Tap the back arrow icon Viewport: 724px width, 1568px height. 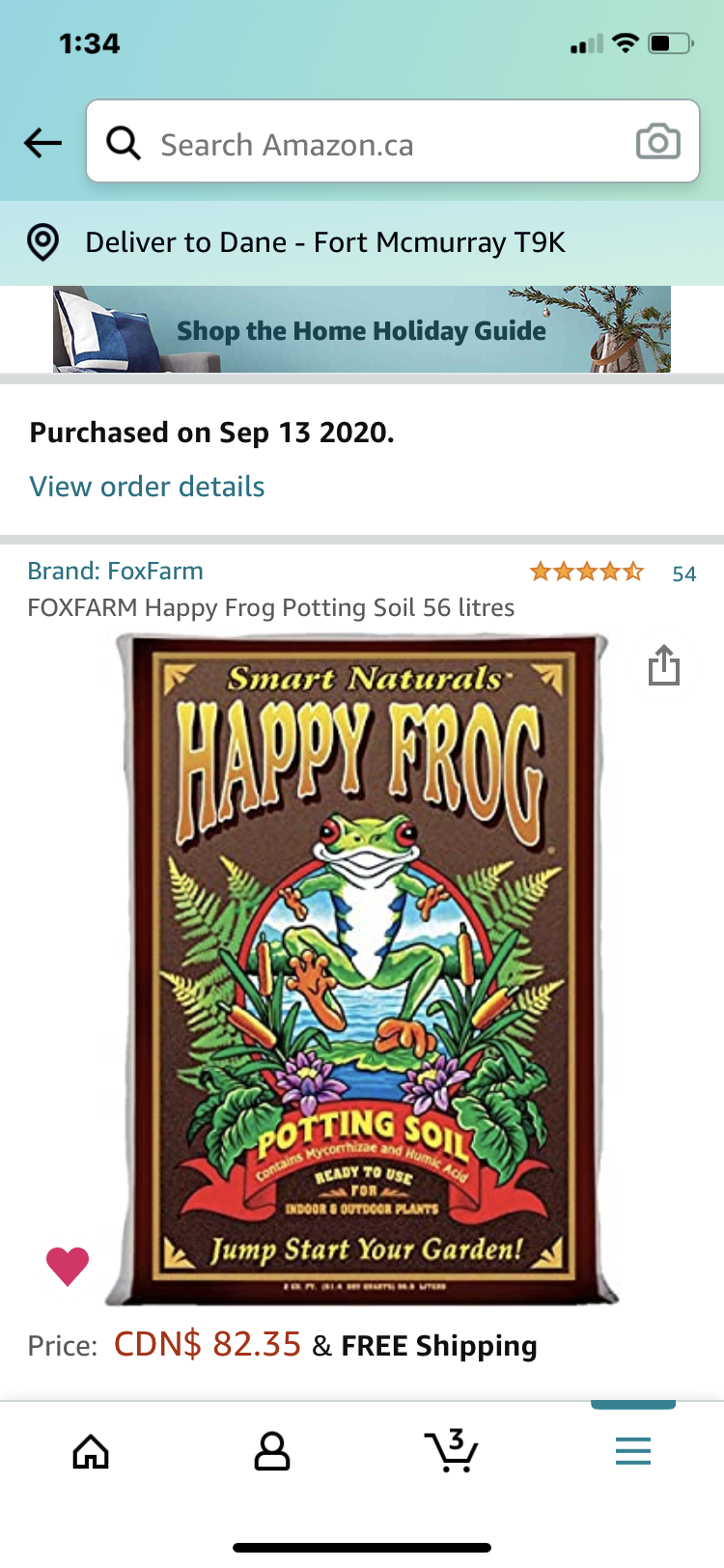43,144
